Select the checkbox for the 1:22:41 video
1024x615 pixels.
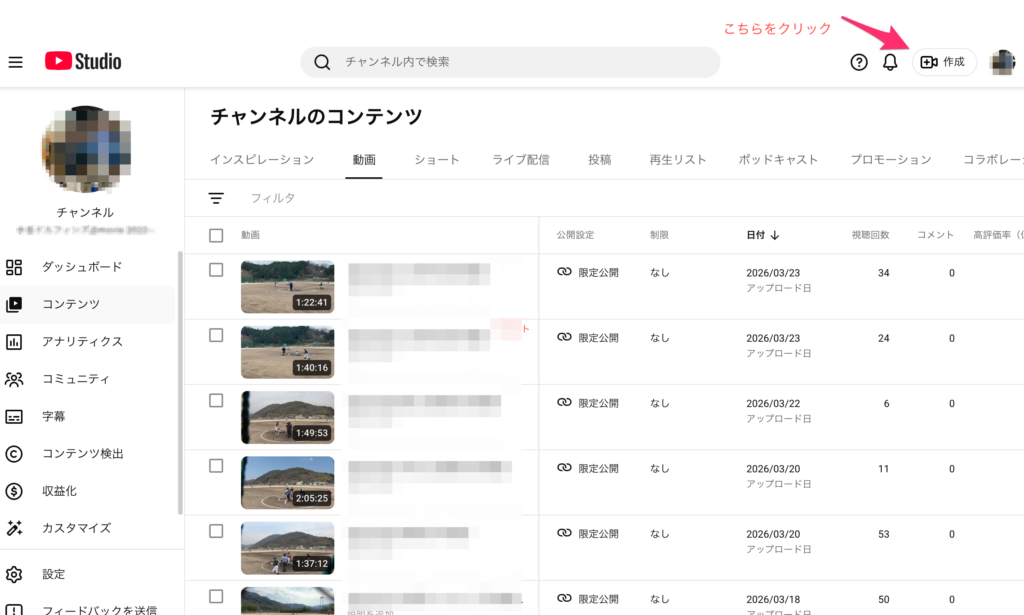pos(216,270)
